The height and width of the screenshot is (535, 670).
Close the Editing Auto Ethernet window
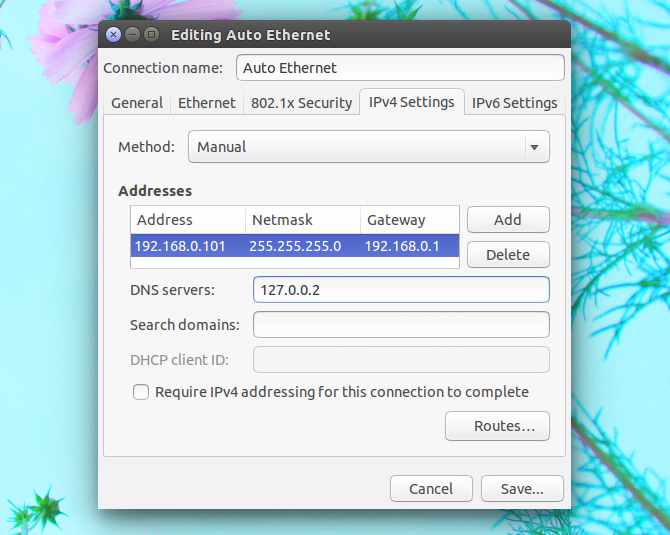click(x=114, y=34)
